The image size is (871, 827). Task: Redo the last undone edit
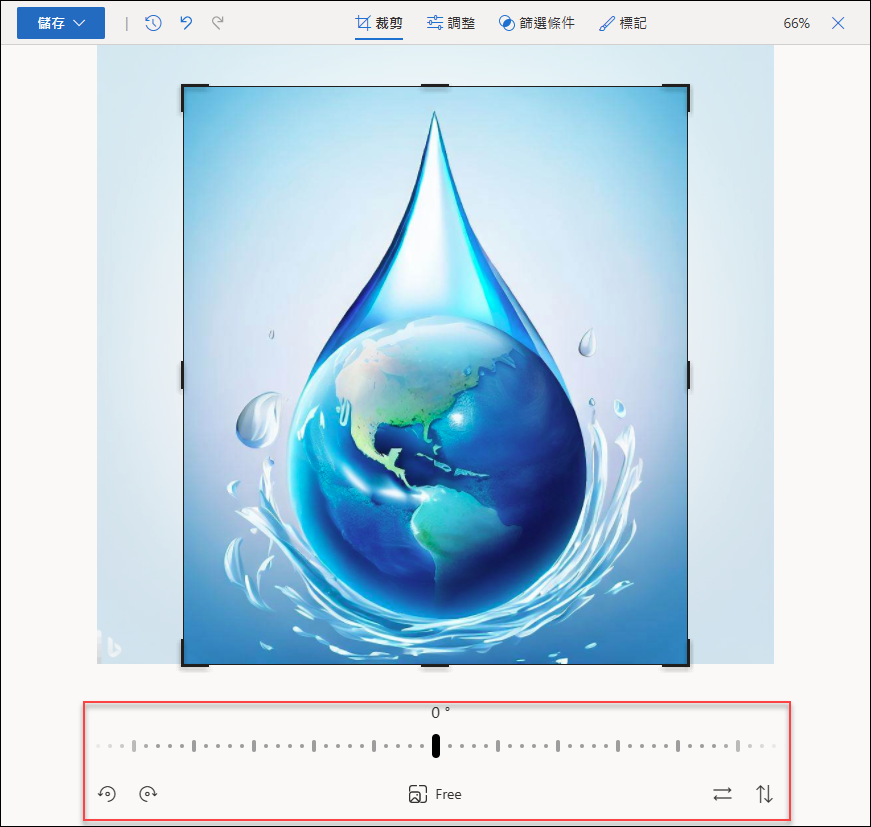pyautogui.click(x=218, y=23)
